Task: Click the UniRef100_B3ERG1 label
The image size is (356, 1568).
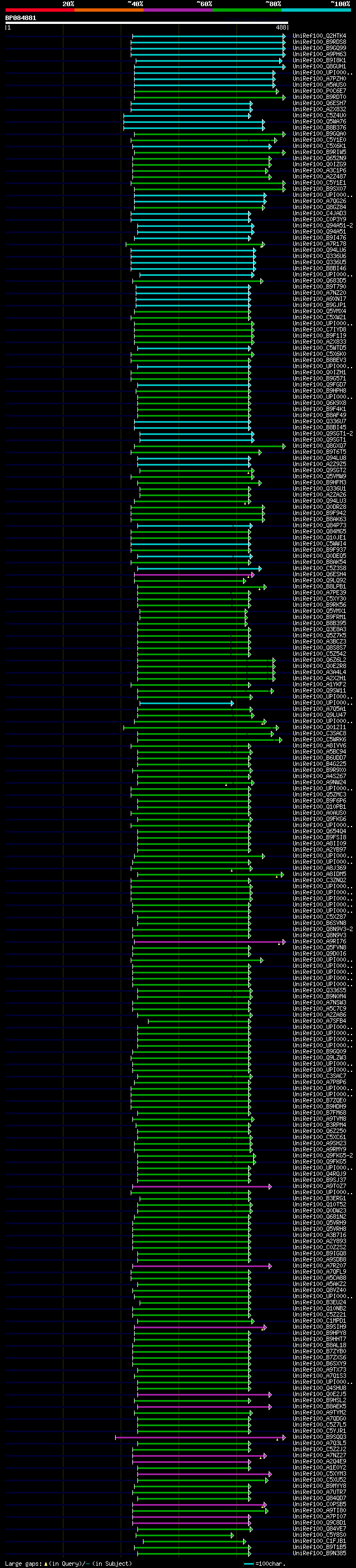Action: pyautogui.click(x=319, y=1198)
